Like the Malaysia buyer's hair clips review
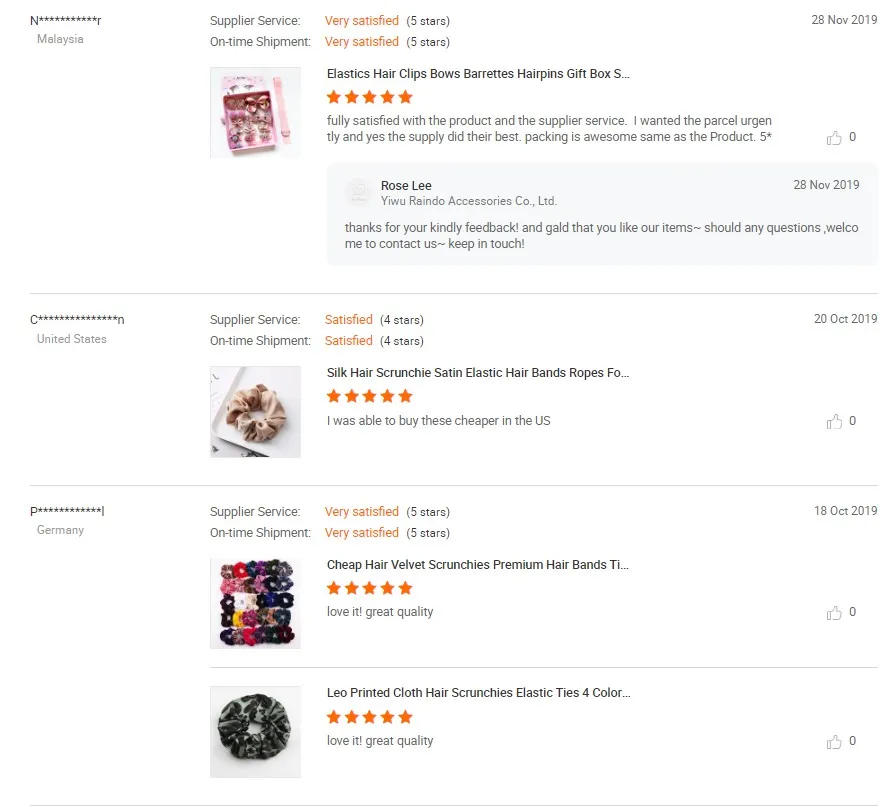 click(x=835, y=138)
